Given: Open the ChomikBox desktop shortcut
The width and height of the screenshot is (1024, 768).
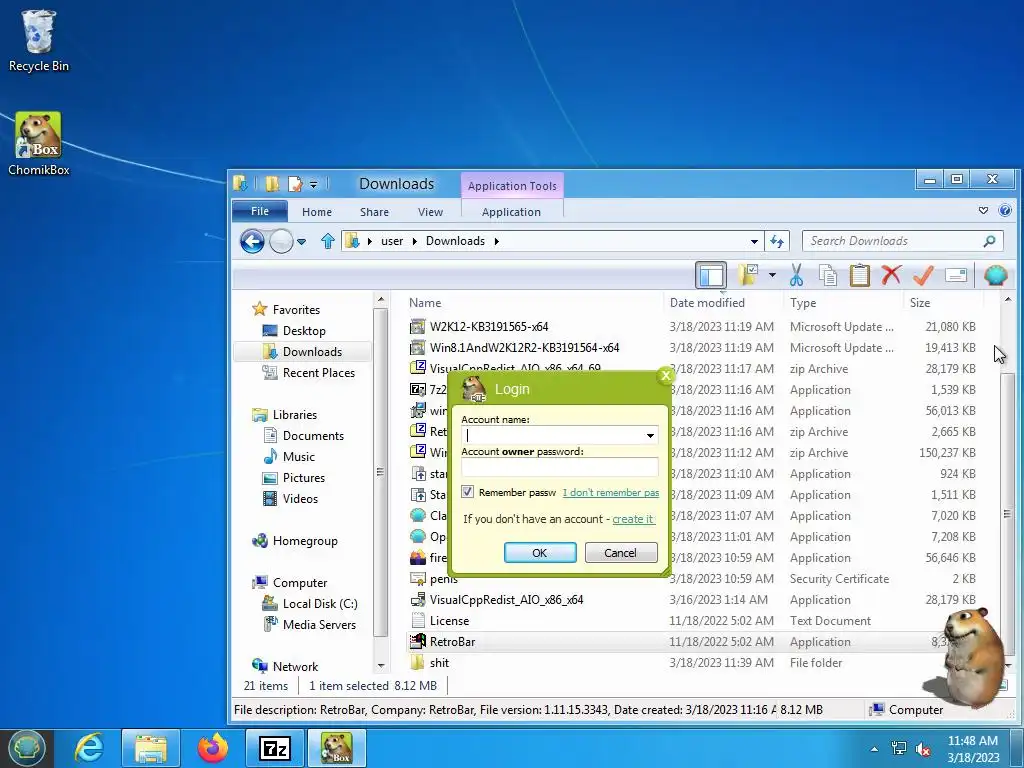Looking at the screenshot, I should point(39,144).
